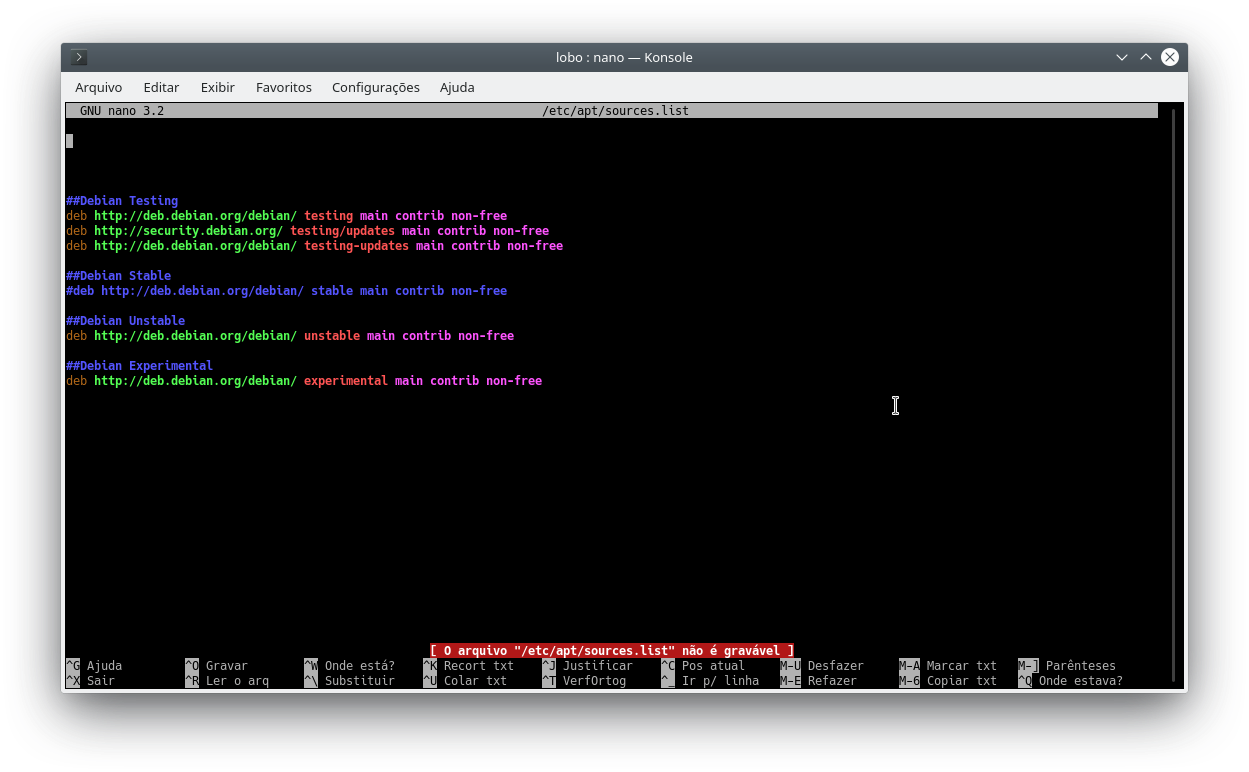This screenshot has width=1249, height=772.
Task: Click '^R Ler o arq' nano shortcut
Action: [227, 681]
